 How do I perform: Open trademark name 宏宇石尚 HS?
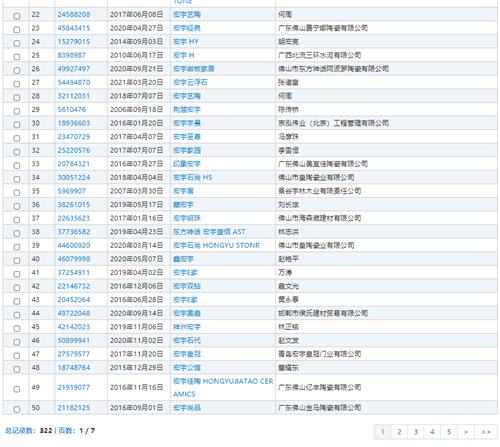[x=193, y=178]
